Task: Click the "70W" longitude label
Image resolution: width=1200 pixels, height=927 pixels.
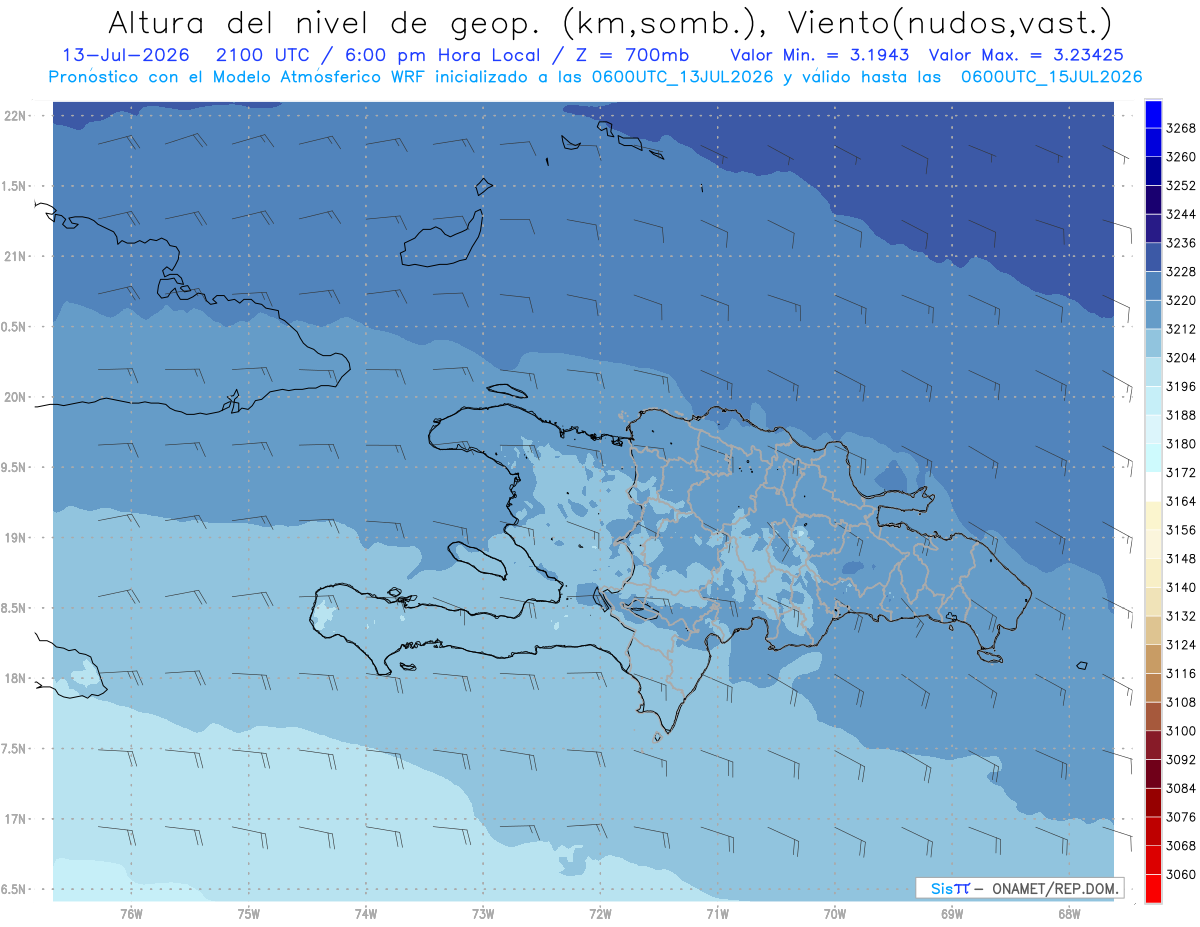Action: point(834,914)
